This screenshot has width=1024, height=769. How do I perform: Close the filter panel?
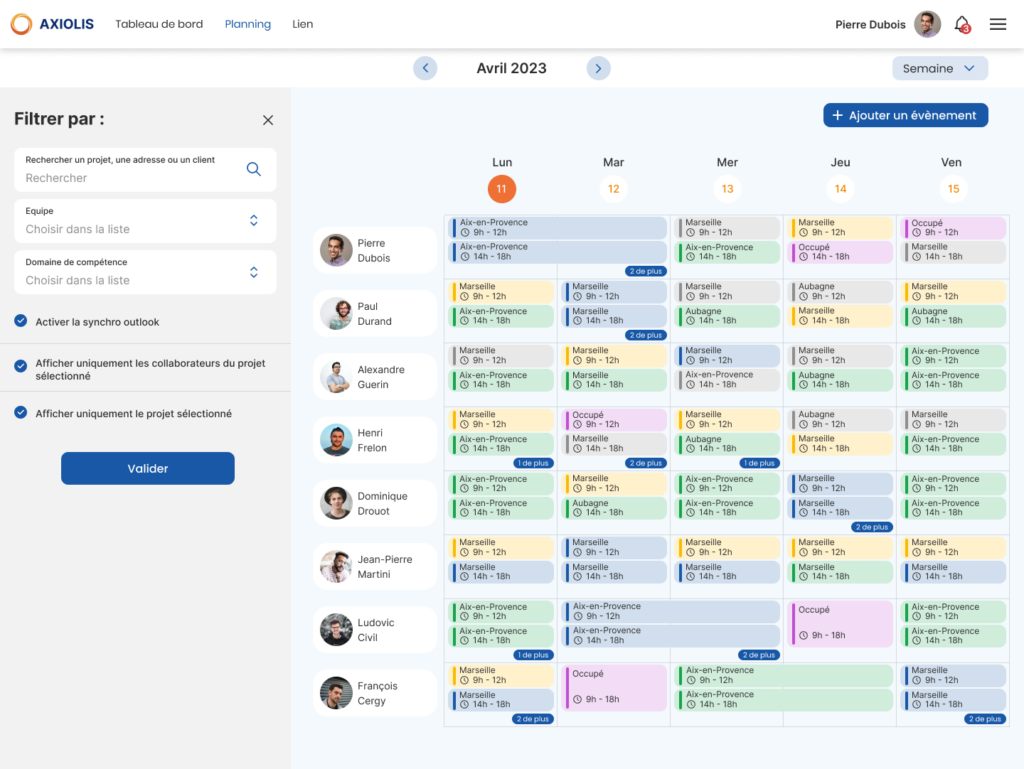pyautogui.click(x=268, y=120)
